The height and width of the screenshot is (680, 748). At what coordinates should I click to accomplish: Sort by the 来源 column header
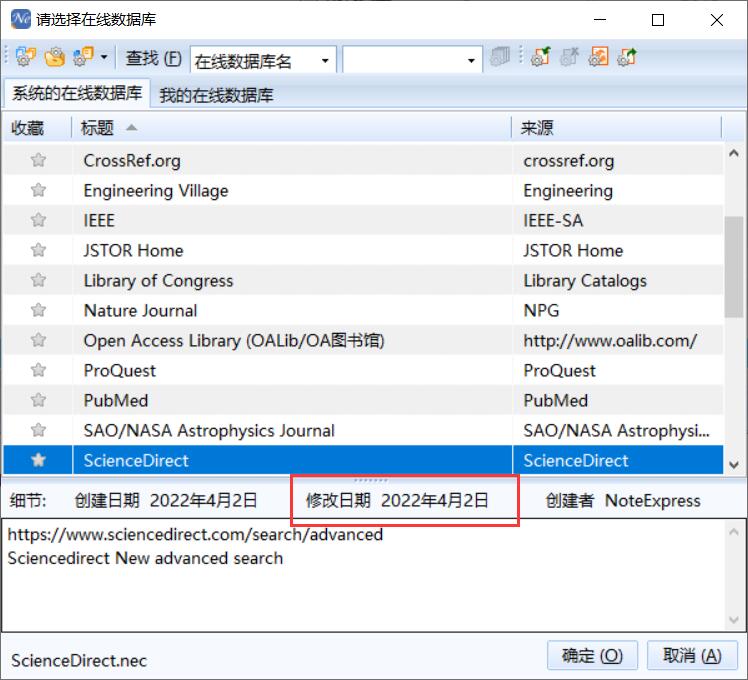coord(616,127)
